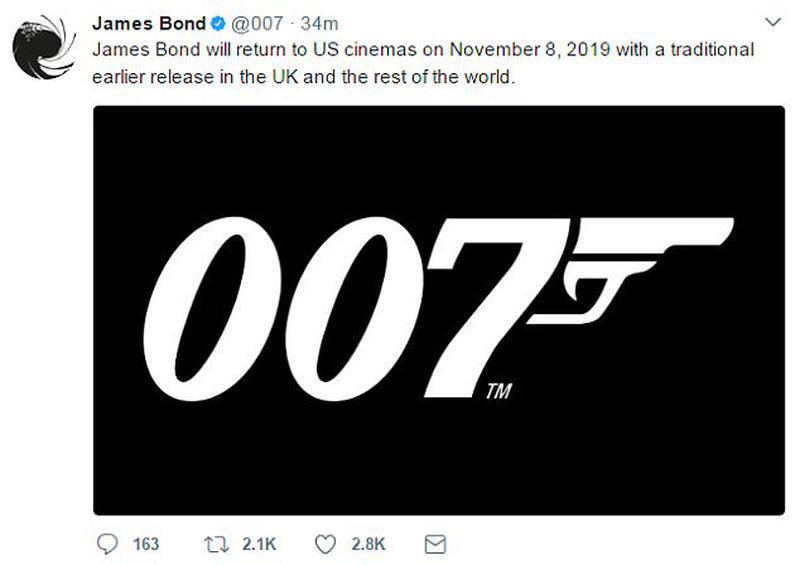
Task: Click the 163 replies count
Action: [x=146, y=544]
